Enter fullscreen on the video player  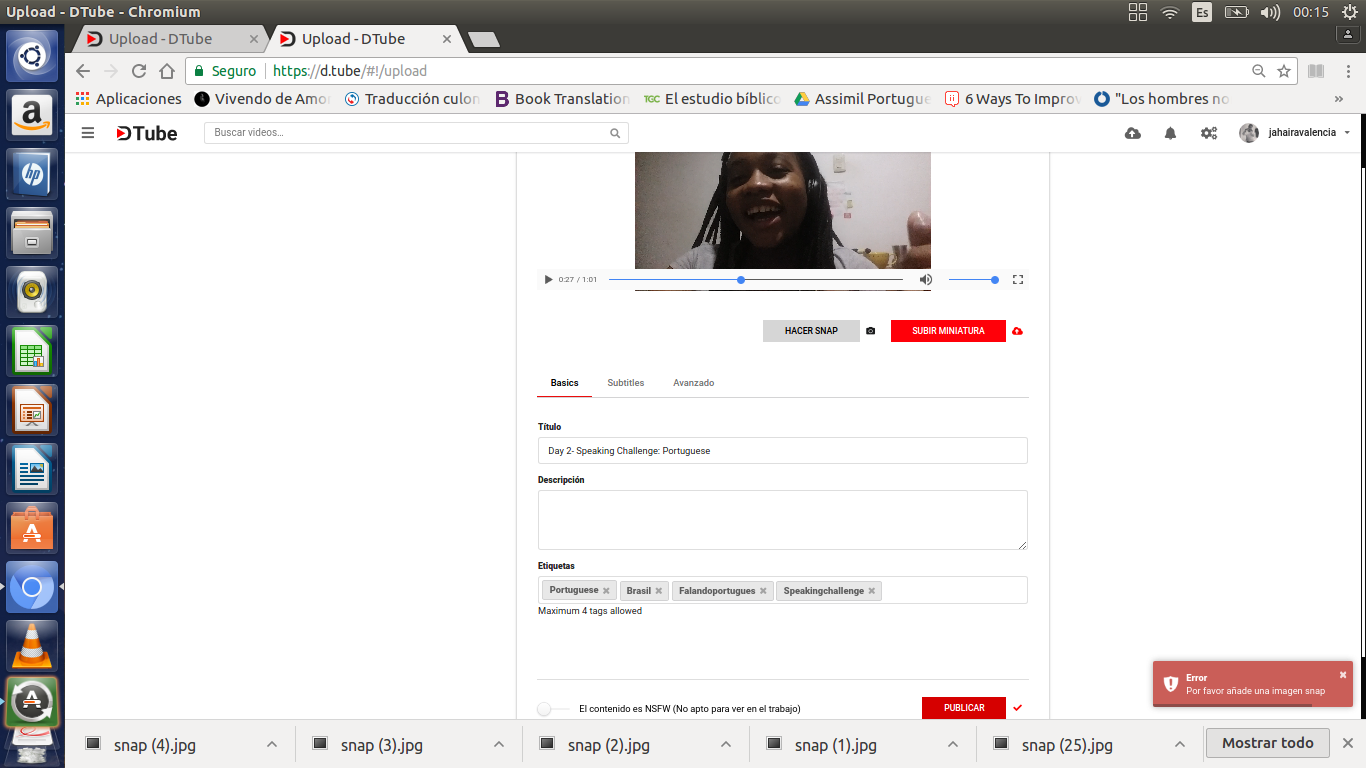tap(1018, 280)
